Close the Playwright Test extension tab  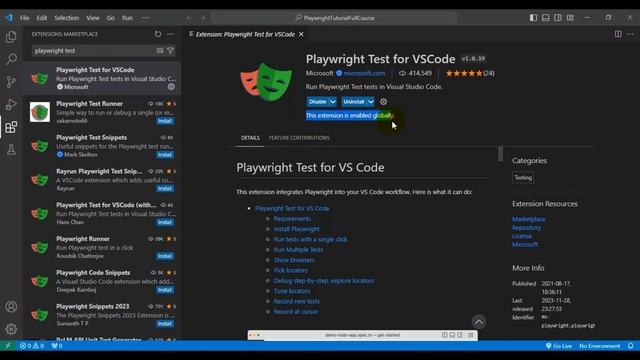coord(301,34)
